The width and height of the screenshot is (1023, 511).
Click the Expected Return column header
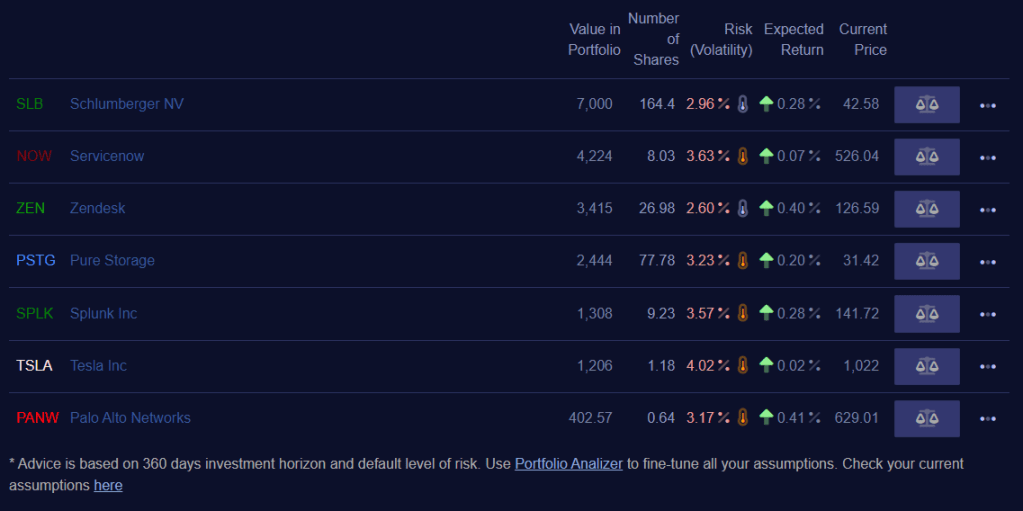click(x=793, y=40)
